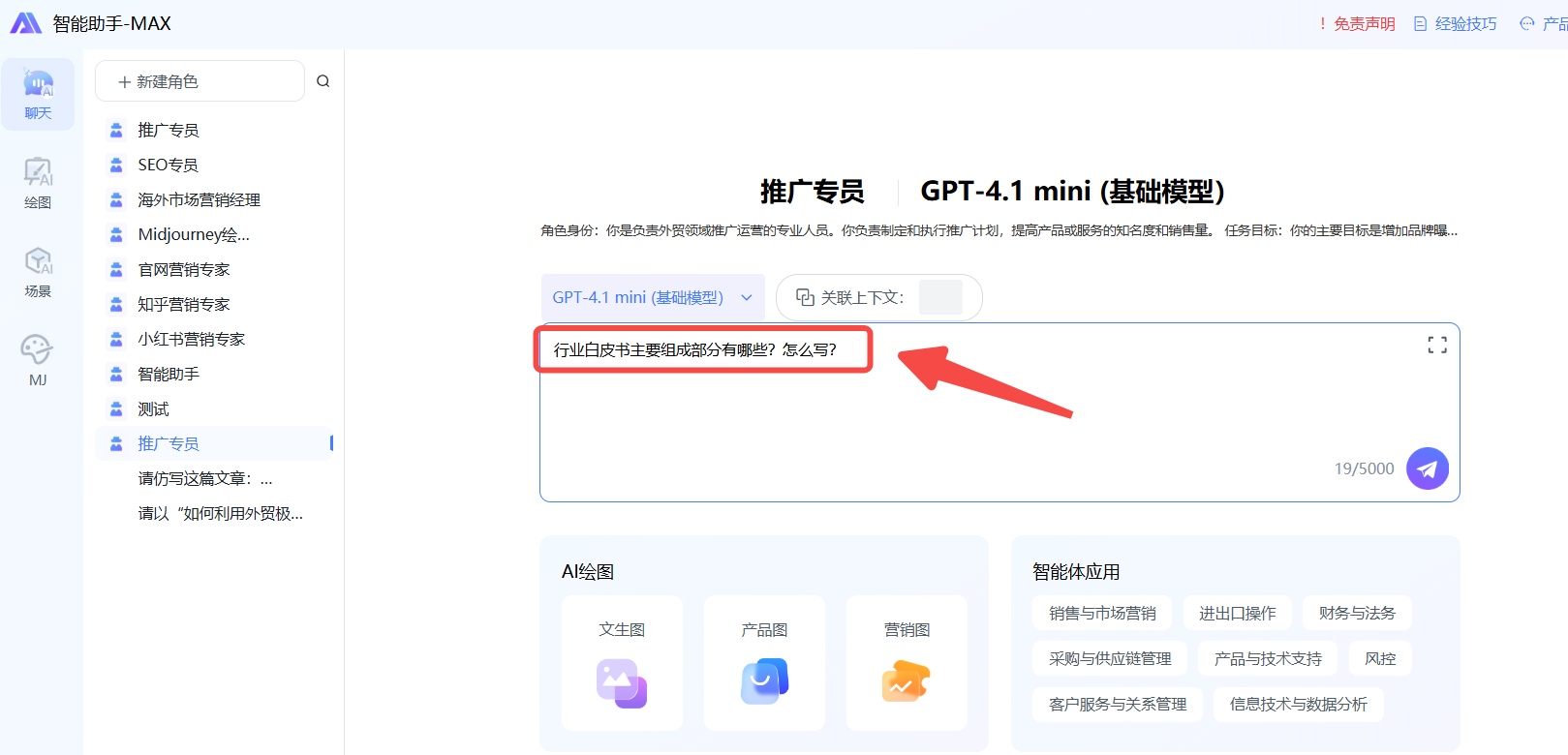The height and width of the screenshot is (755, 1568).
Task: Click the search magnifier beside 新建角色
Action: 323,81
